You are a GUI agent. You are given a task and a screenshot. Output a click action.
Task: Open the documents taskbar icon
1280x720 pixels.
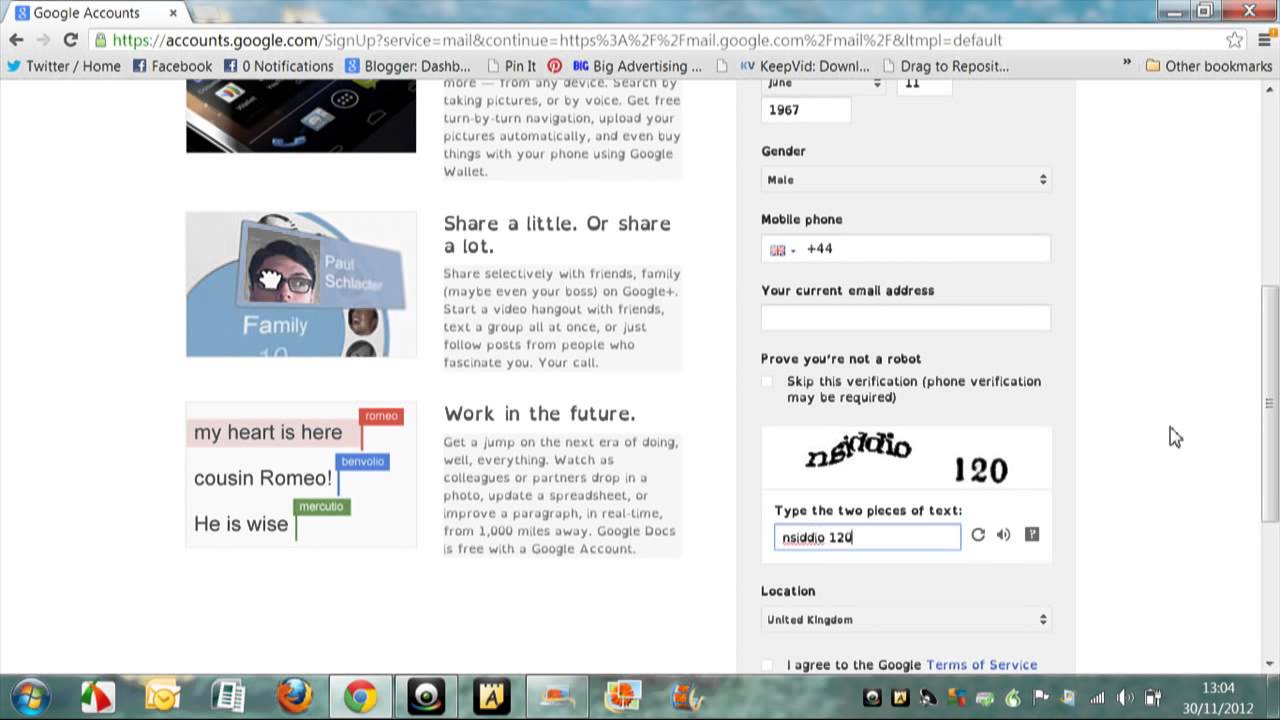[x=229, y=696]
